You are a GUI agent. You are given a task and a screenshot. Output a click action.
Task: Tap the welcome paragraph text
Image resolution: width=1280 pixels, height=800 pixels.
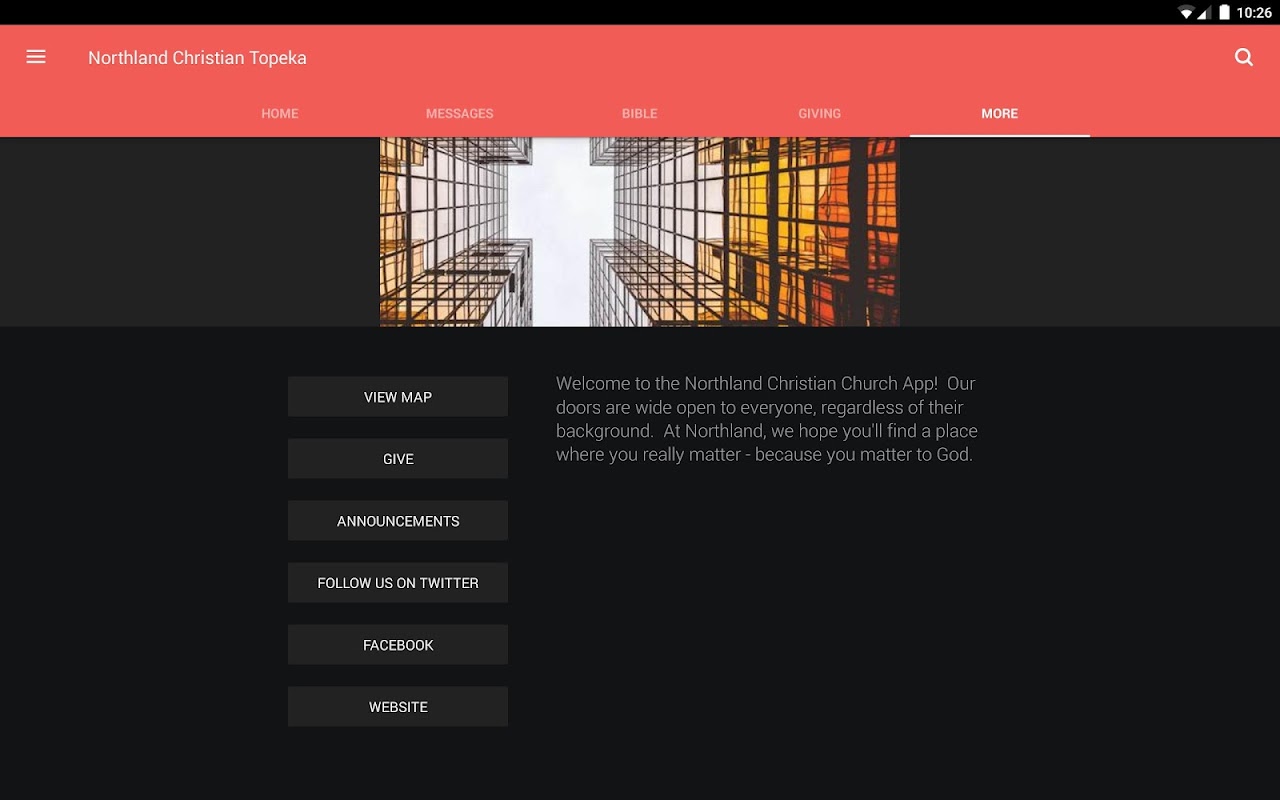(767, 419)
